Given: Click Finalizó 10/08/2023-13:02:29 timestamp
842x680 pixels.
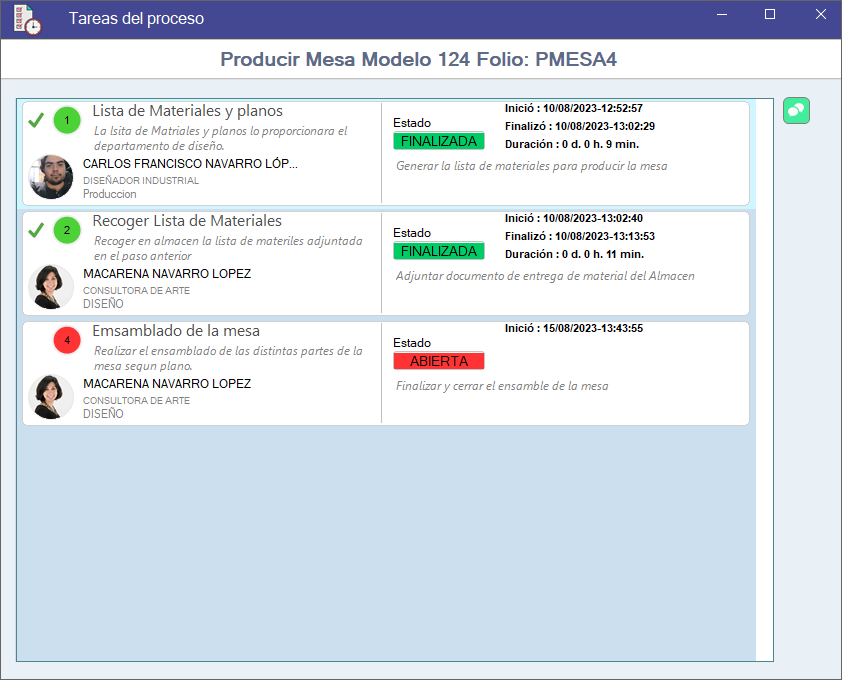Looking at the screenshot, I should 580,126.
